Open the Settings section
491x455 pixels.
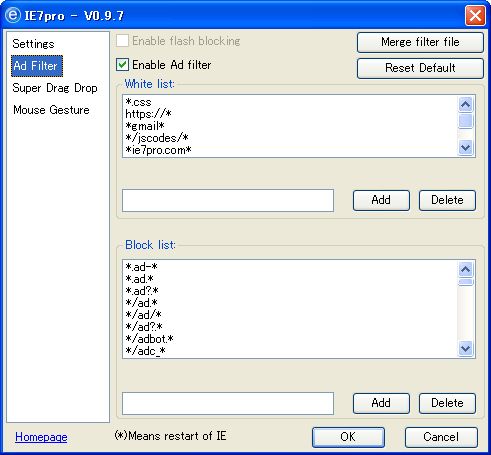[33, 44]
